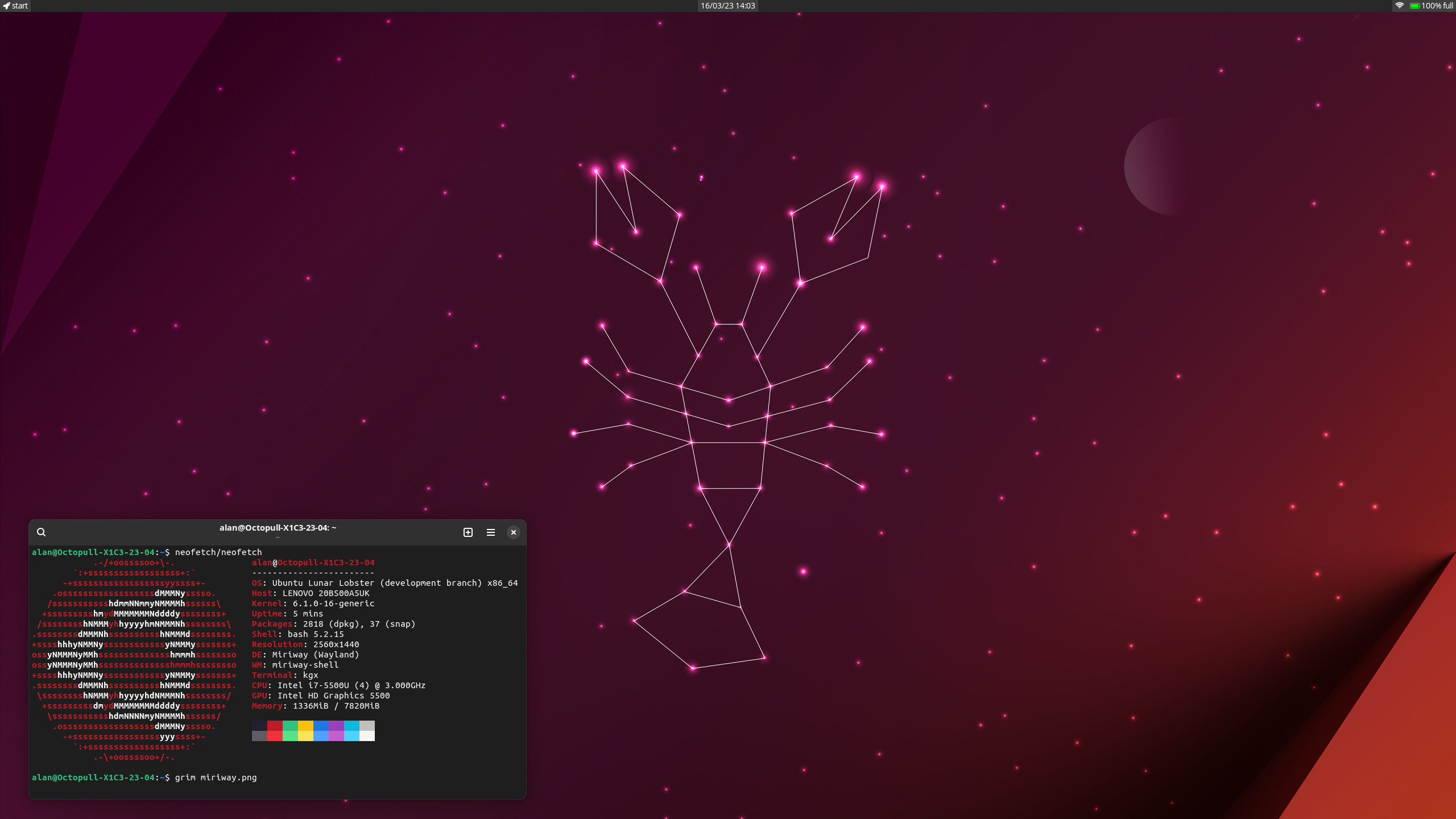Viewport: 1456px width, 819px height.
Task: Click the Wi-Fi status icon
Action: point(1400,6)
